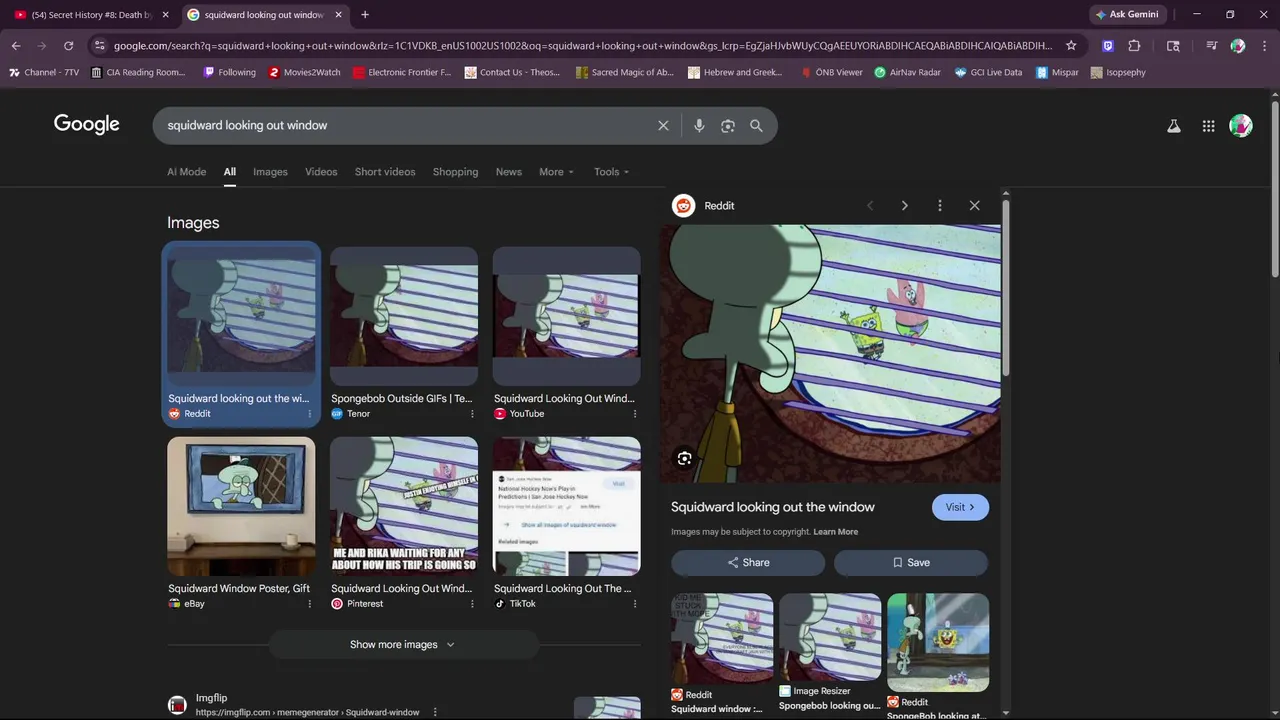The height and width of the screenshot is (720, 1280).
Task: Open preview panel three-dot menu
Action: (939, 206)
